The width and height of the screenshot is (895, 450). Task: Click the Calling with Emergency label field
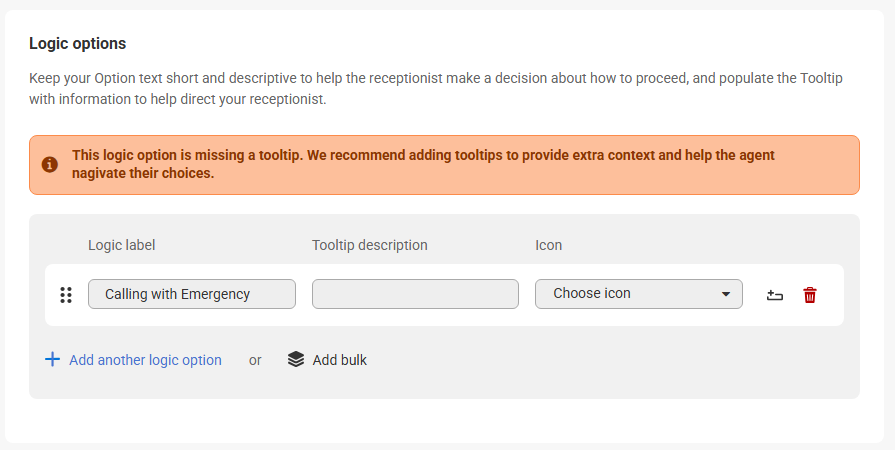[191, 294]
